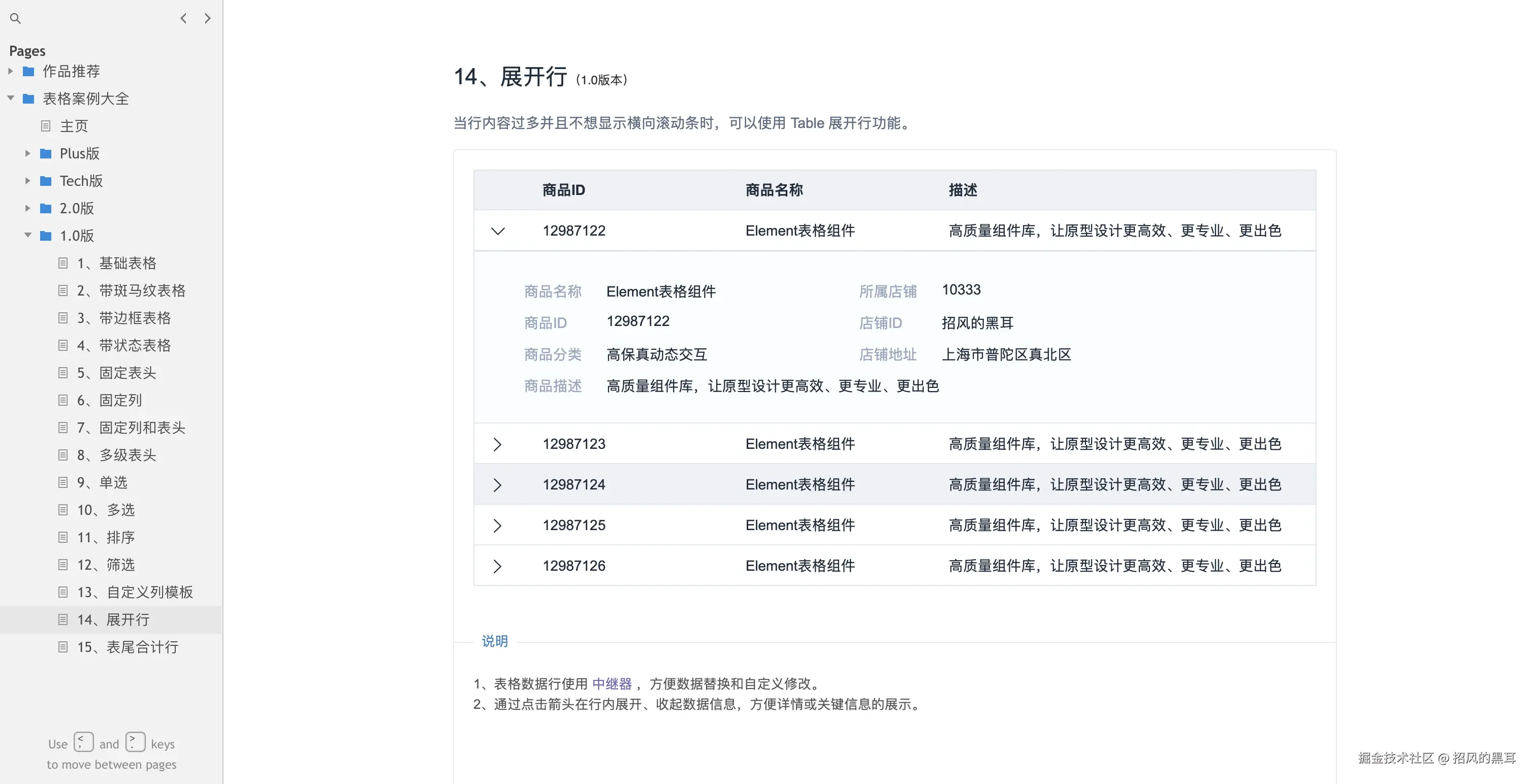This screenshot has width=1535, height=784.
Task: Click the search magnifier icon in sidebar
Action: pos(16,18)
